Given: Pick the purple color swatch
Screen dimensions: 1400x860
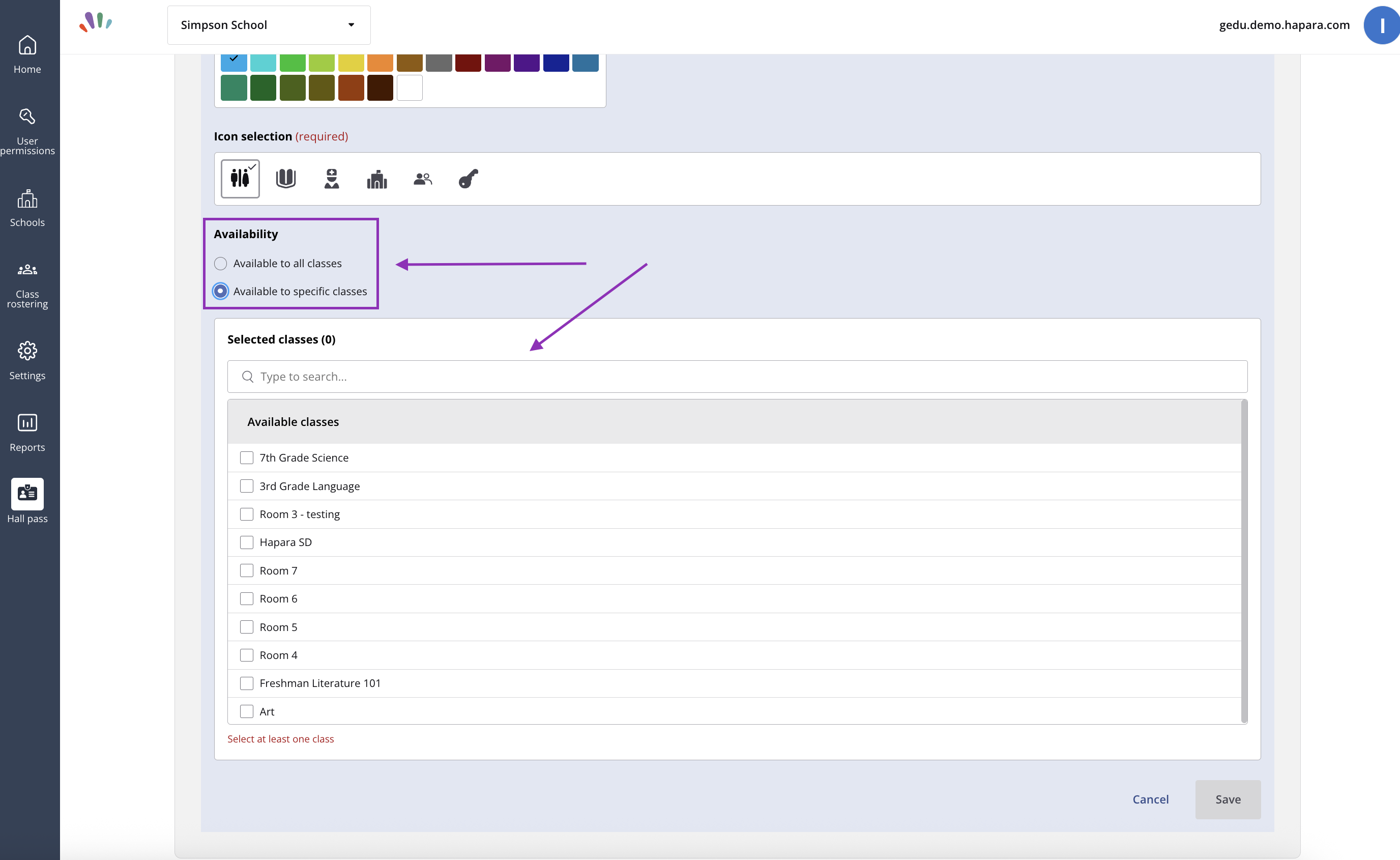Looking at the screenshot, I should 527,63.
